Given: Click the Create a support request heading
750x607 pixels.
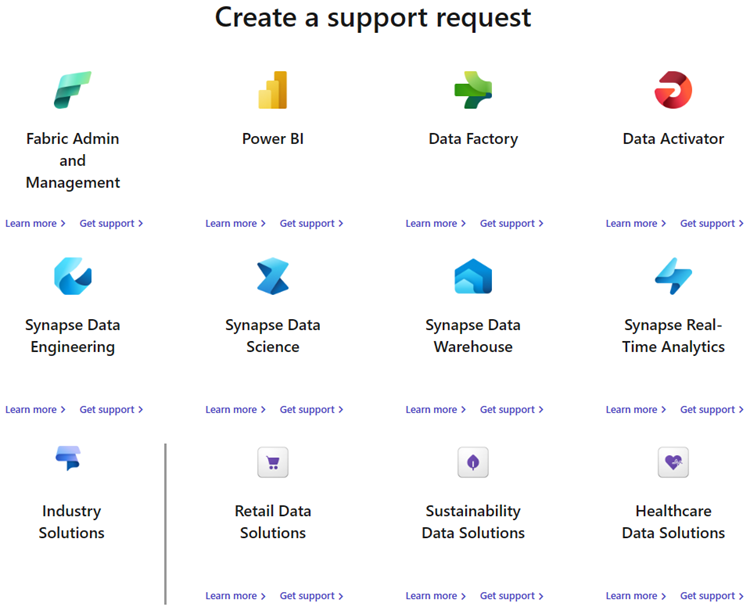Looking at the screenshot, I should click(373, 19).
